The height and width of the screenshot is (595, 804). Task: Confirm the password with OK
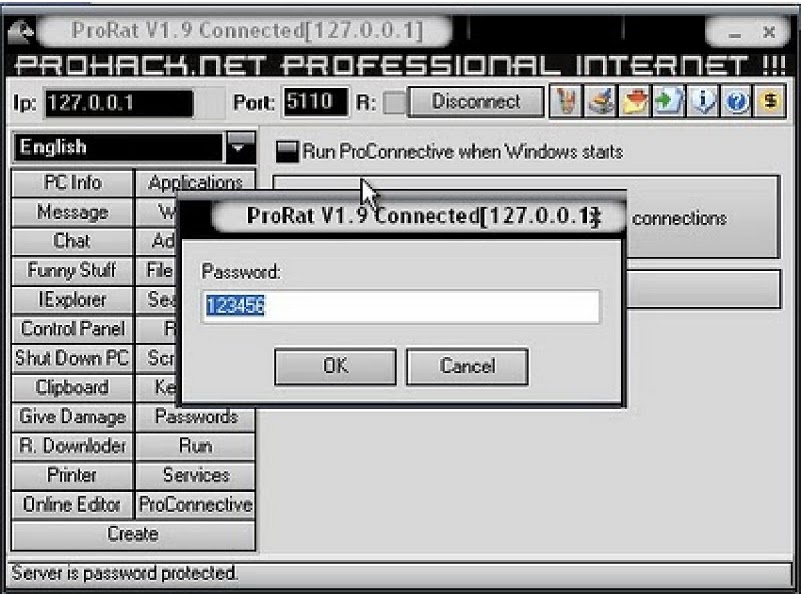click(335, 366)
